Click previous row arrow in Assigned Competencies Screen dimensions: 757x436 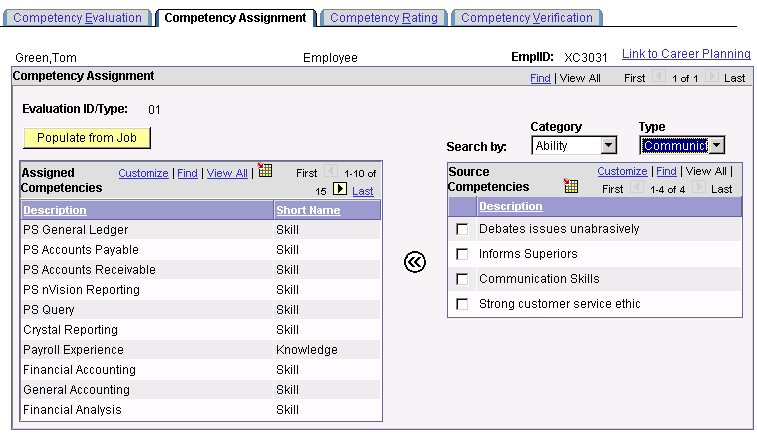331,171
